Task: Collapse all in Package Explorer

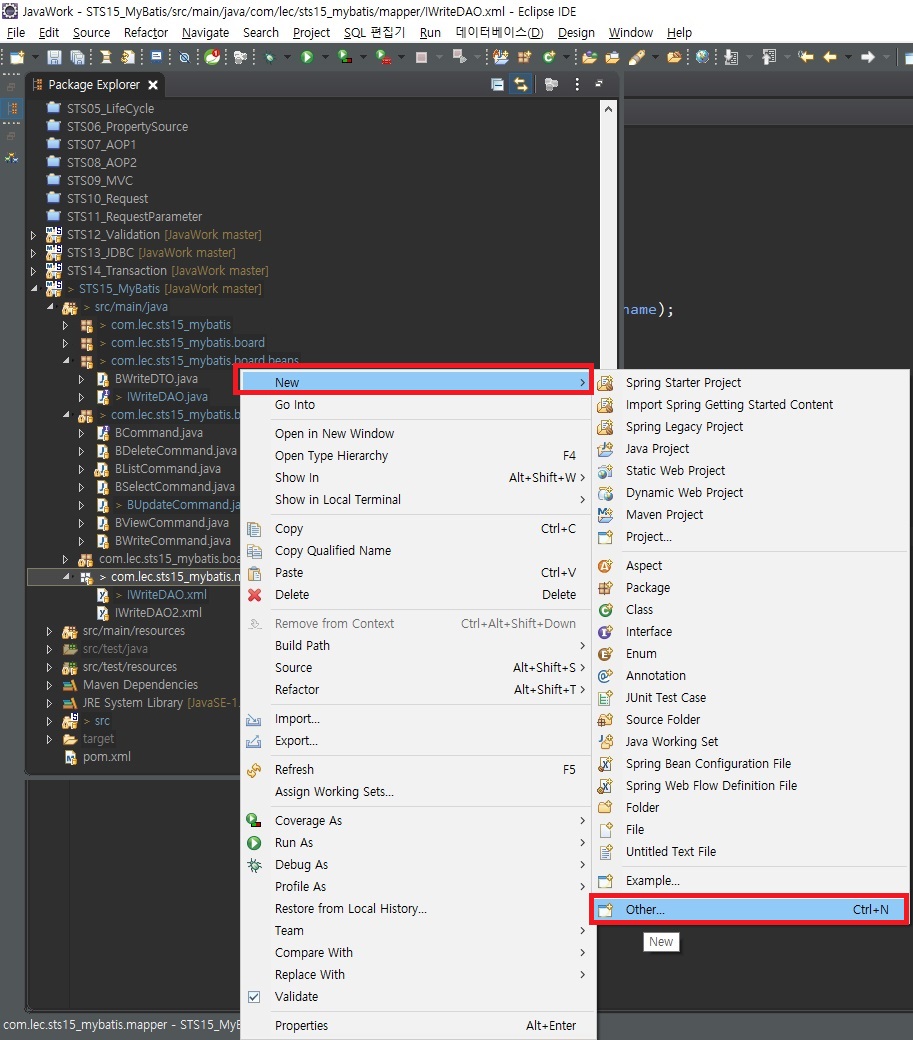Action: [x=497, y=84]
